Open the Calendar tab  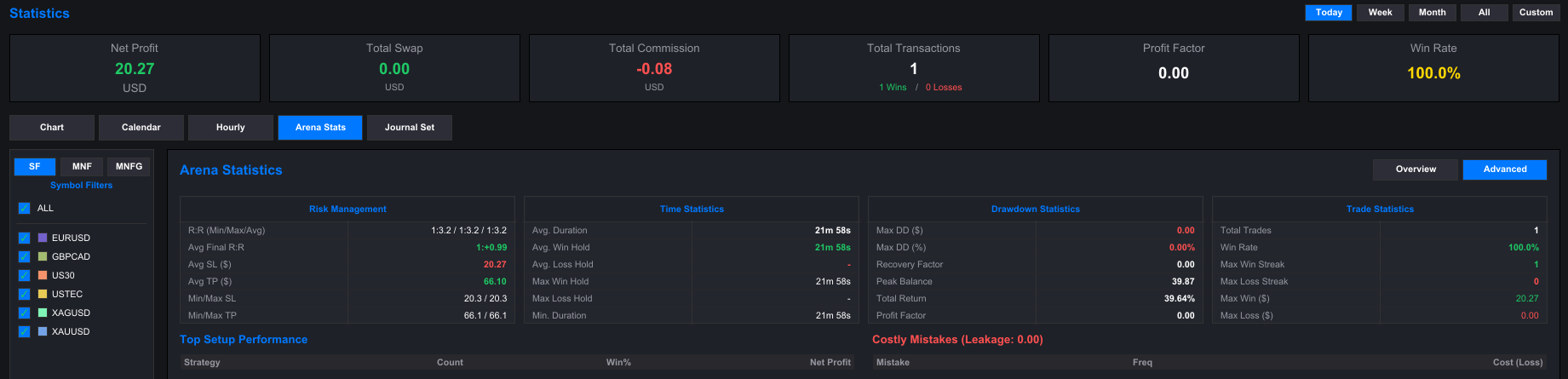coord(141,128)
